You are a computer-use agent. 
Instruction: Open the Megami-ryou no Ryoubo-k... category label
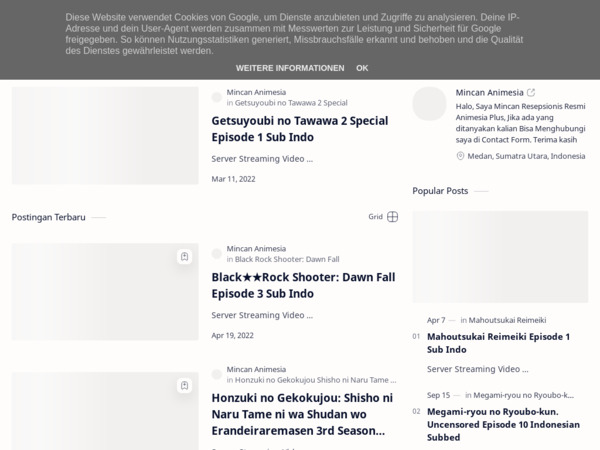click(523, 395)
